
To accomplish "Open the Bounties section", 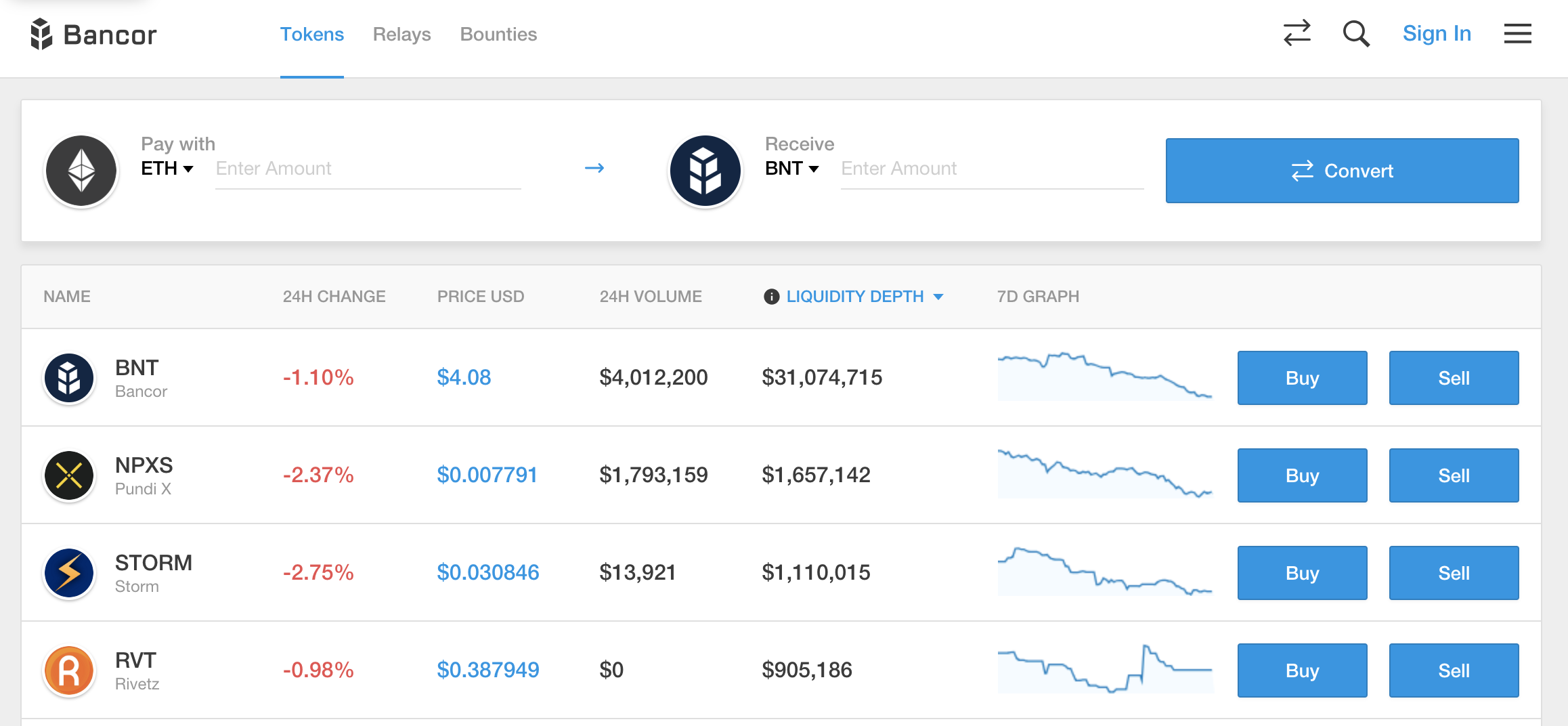I will pos(498,34).
